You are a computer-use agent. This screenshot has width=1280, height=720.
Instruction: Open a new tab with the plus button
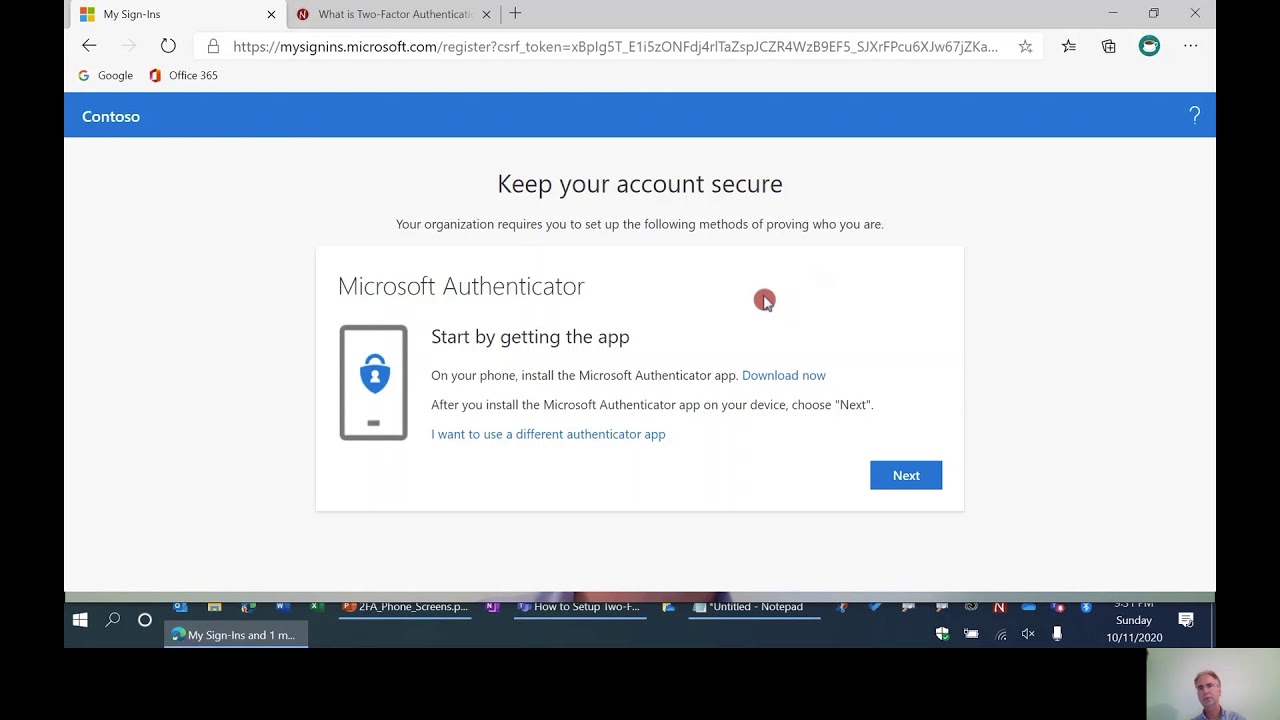515,14
